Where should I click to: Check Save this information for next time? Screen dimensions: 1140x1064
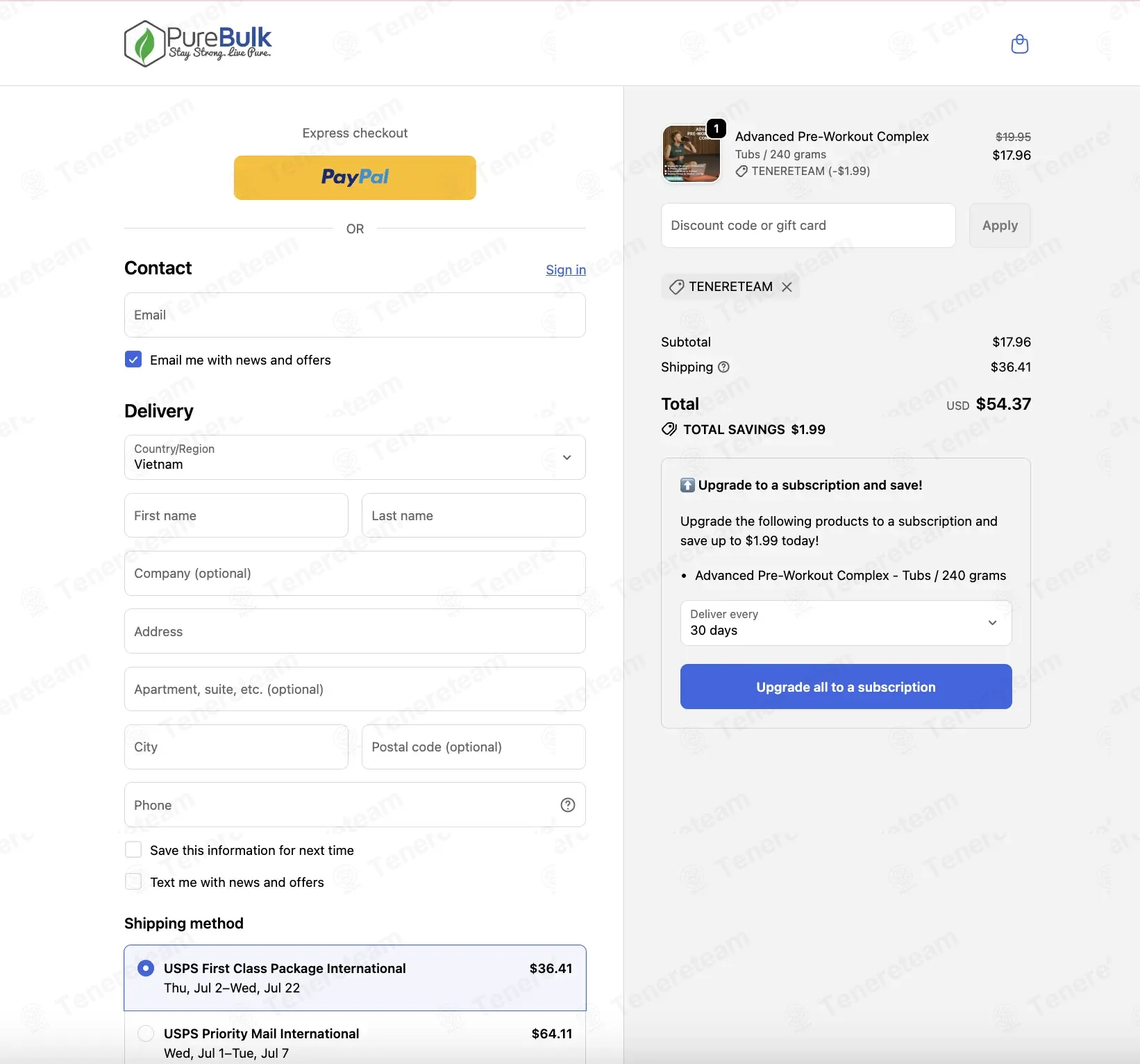(133, 850)
